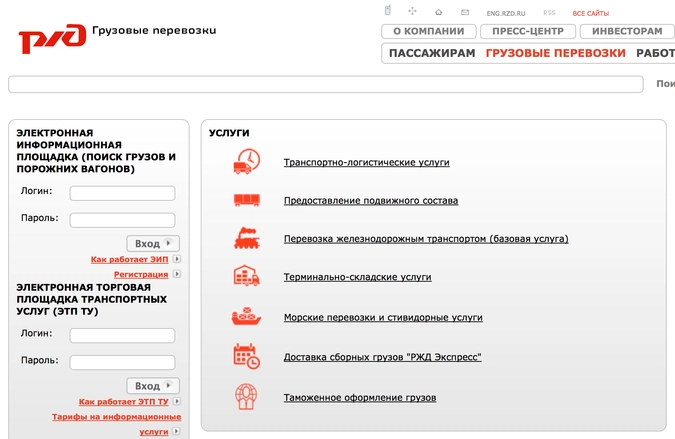Click the ВСЕ САЙТЫ link

click(590, 13)
